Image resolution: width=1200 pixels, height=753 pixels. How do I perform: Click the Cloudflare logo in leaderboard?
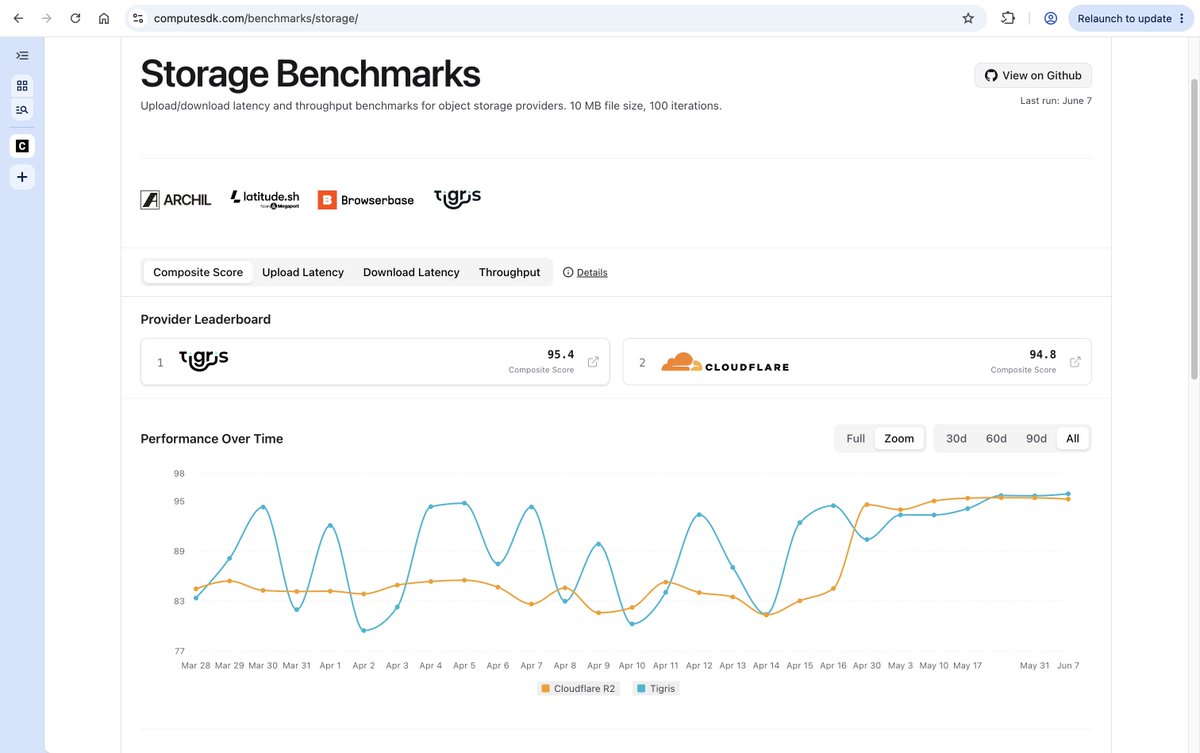point(725,362)
